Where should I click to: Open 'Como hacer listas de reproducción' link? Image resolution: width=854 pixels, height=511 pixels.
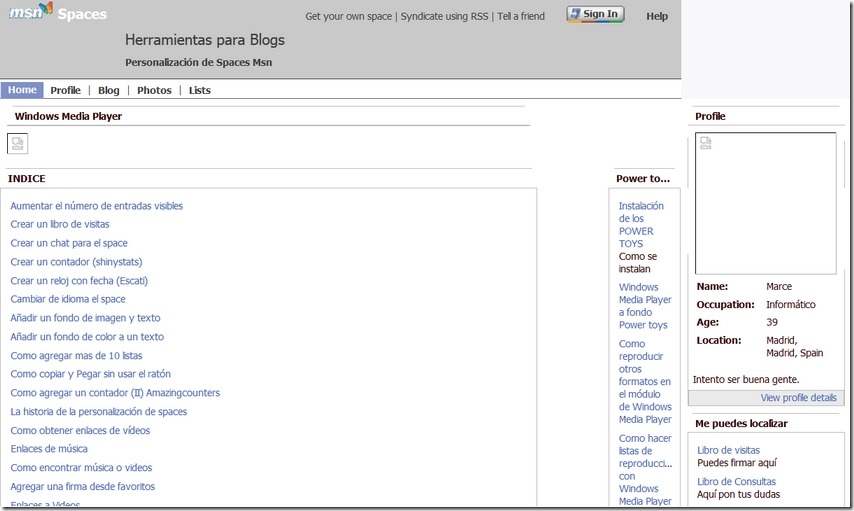point(645,470)
